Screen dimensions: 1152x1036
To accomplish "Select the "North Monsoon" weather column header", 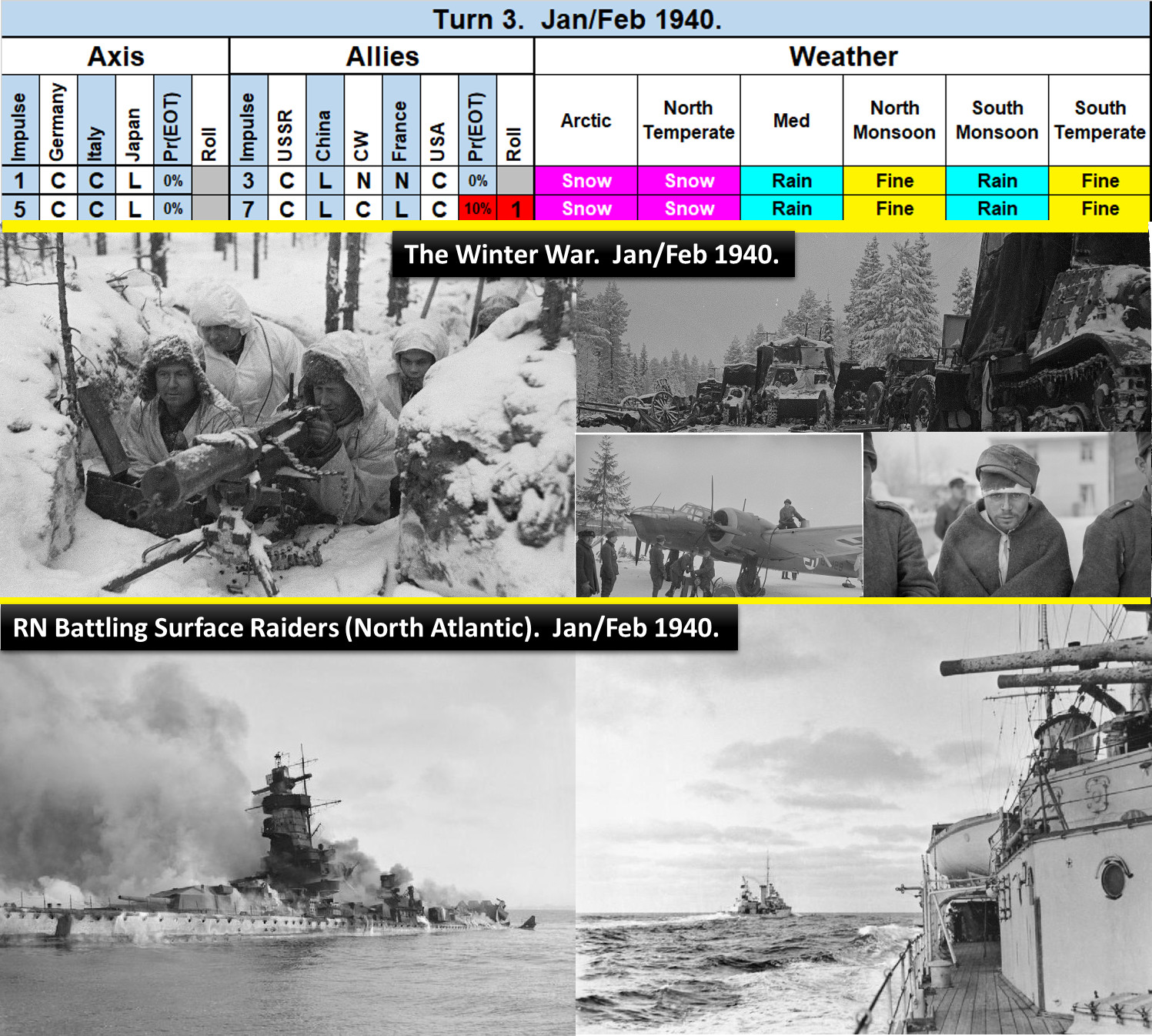I will pyautogui.click(x=894, y=120).
